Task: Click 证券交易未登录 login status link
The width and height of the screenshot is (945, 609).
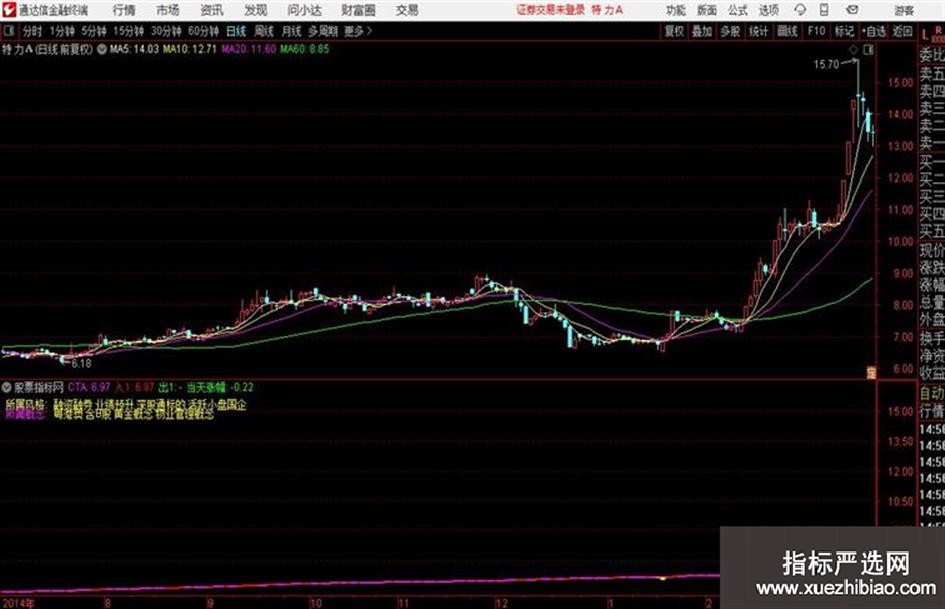Action: (x=550, y=10)
